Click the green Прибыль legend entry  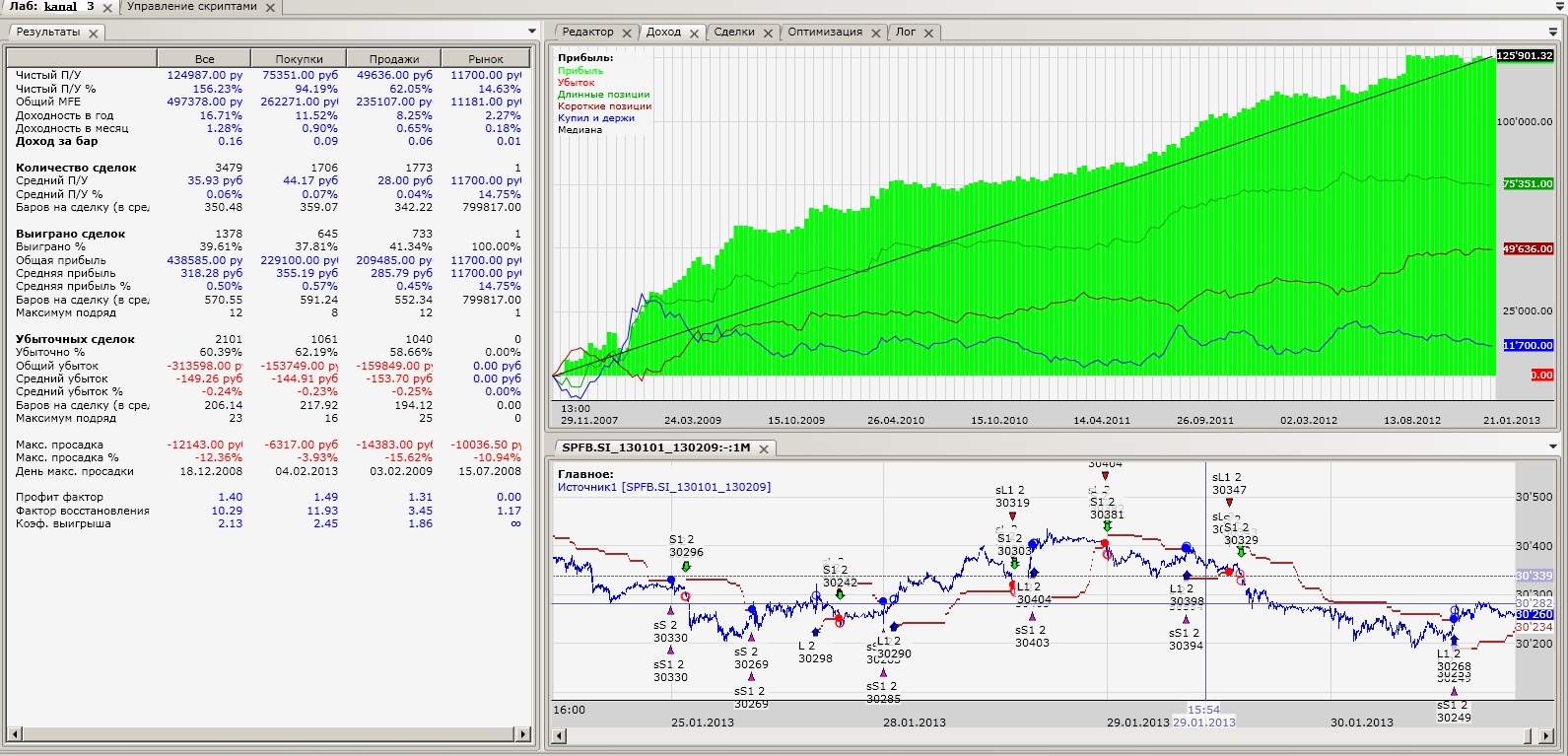click(x=580, y=71)
